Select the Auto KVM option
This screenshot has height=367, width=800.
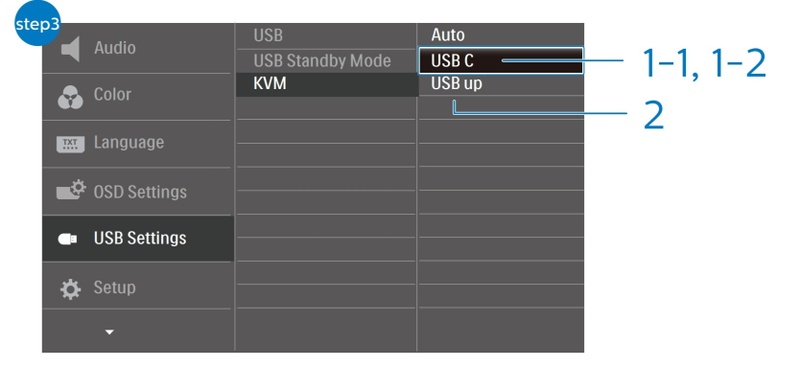coord(448,35)
